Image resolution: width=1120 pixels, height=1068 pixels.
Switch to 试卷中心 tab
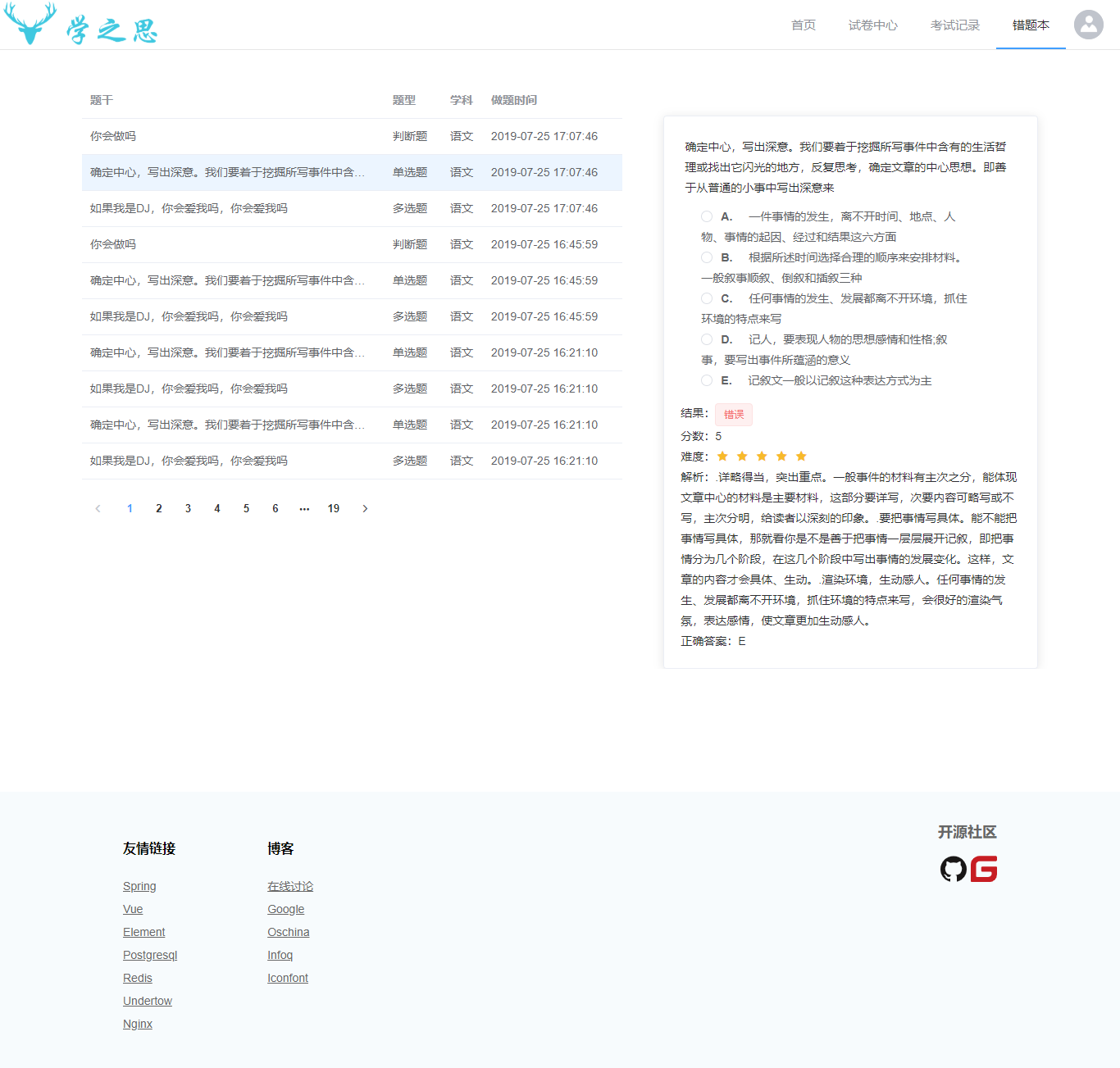pos(872,25)
